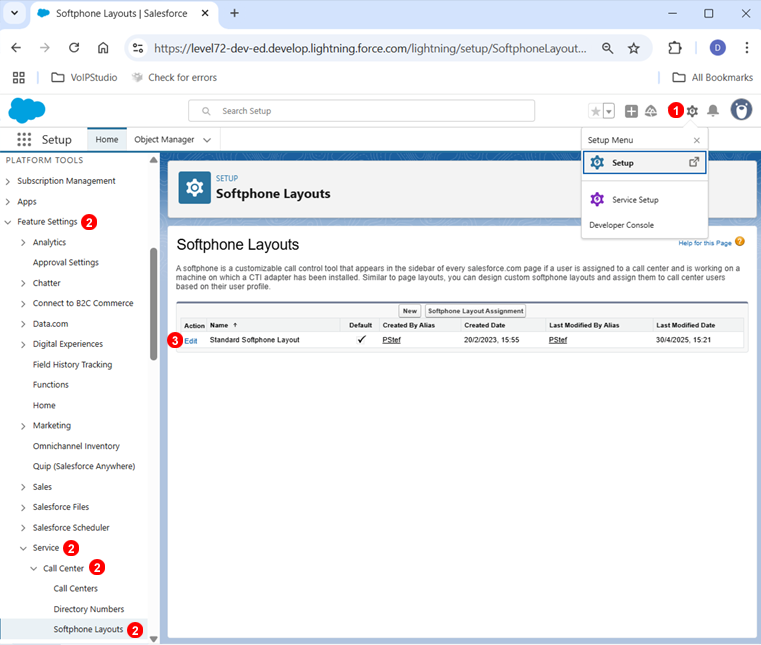The image size is (761, 645).
Task: Open Help for this Page link
Action: (x=705, y=243)
